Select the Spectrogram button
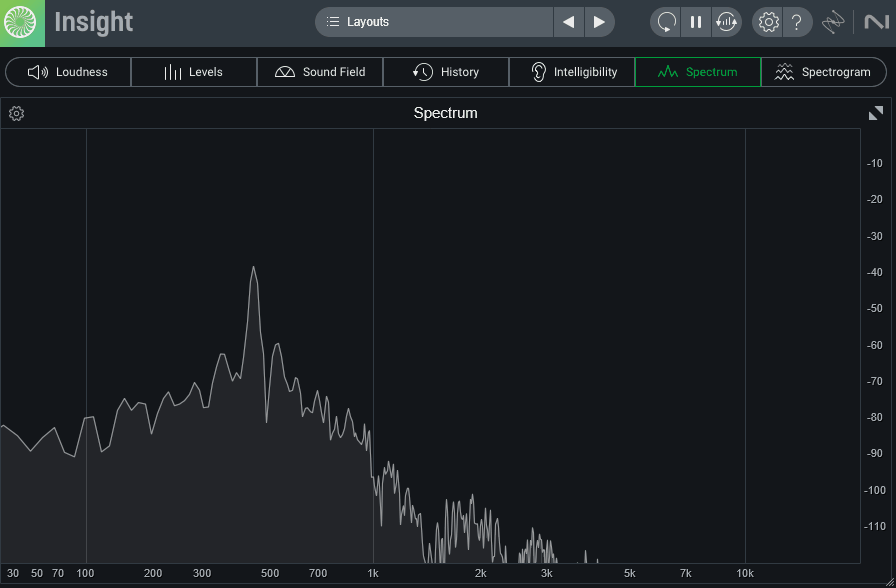This screenshot has width=896, height=588. pyautogui.click(x=823, y=72)
